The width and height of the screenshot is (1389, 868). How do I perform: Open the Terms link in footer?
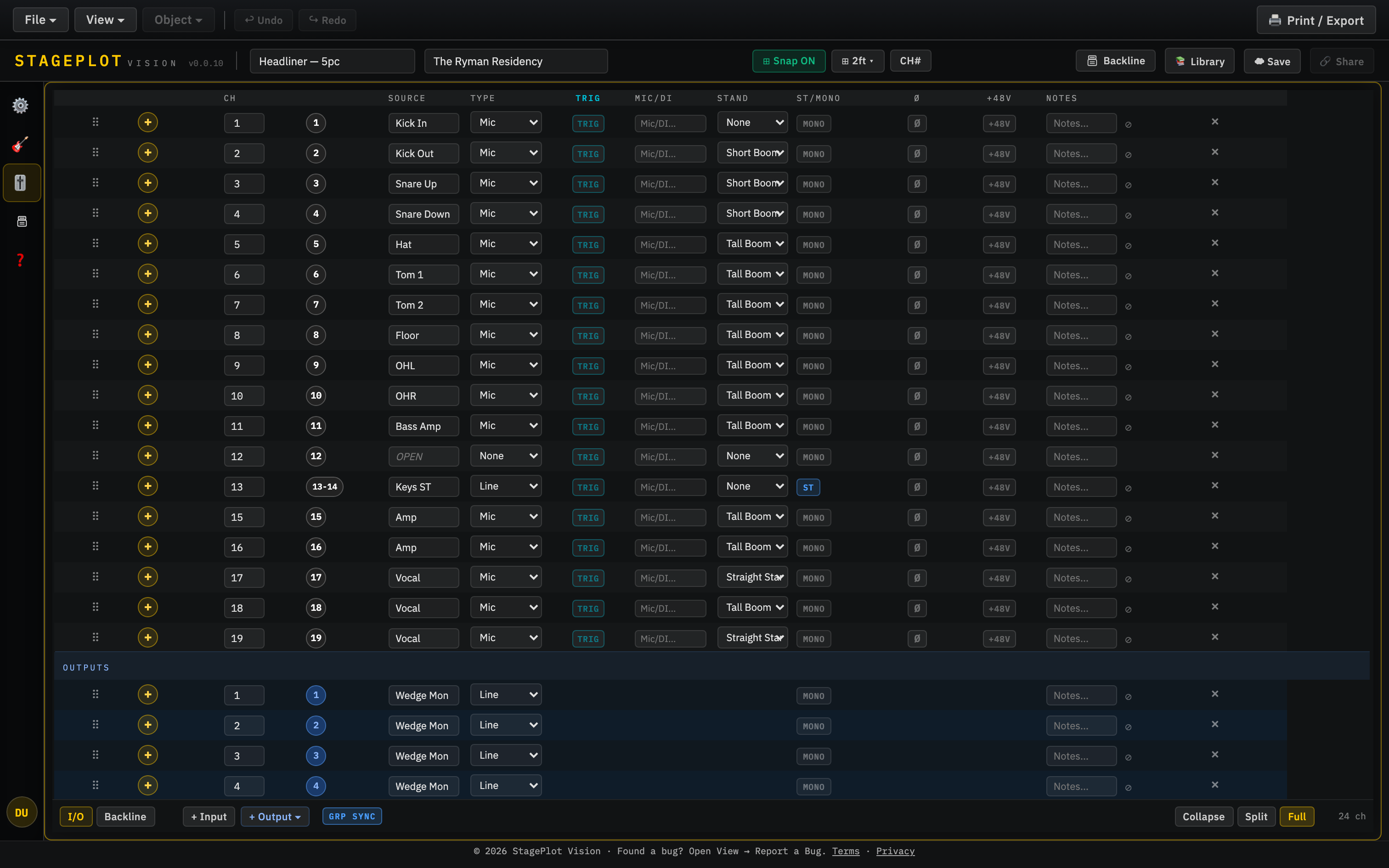(846, 851)
